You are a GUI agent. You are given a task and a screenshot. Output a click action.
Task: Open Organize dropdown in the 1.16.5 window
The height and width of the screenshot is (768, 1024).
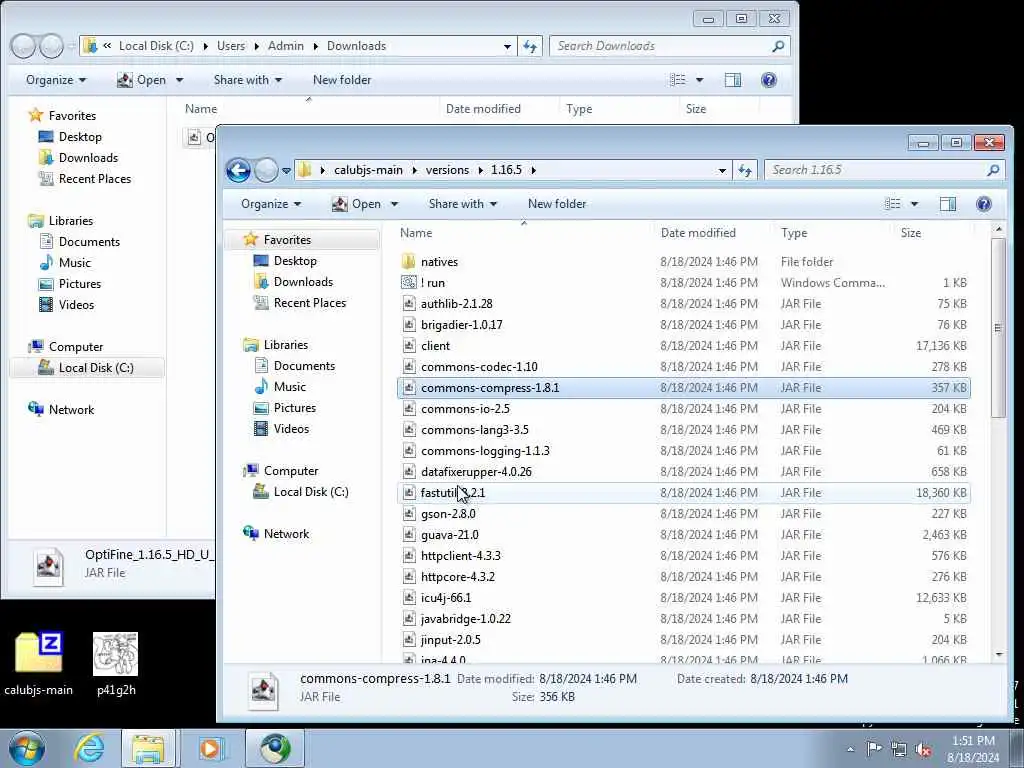coord(271,204)
